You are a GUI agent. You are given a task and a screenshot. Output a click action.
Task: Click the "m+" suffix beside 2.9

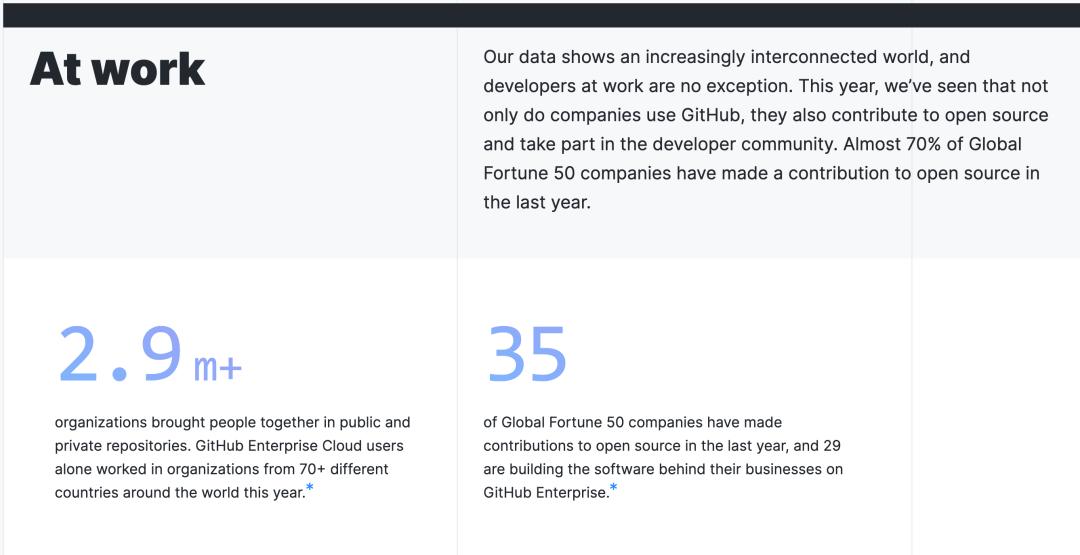[218, 368]
